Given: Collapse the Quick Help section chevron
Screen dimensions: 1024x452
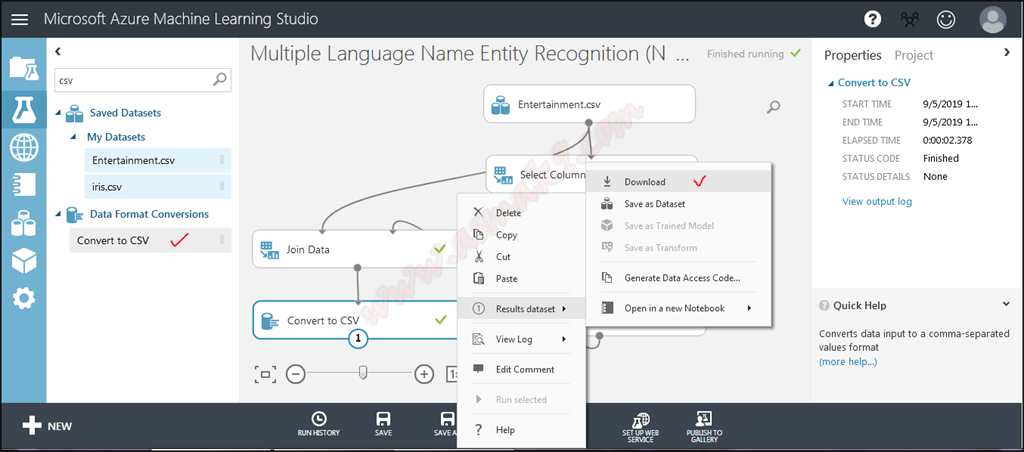Looking at the screenshot, I should [1006, 304].
